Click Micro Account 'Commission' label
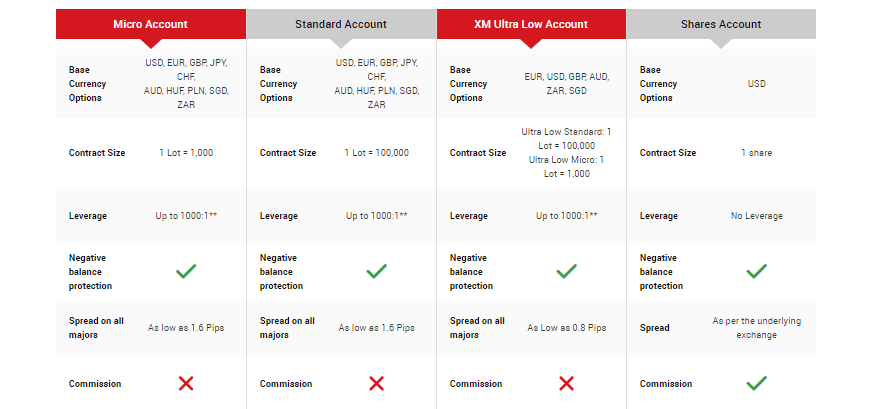The width and height of the screenshot is (870, 409). click(95, 383)
